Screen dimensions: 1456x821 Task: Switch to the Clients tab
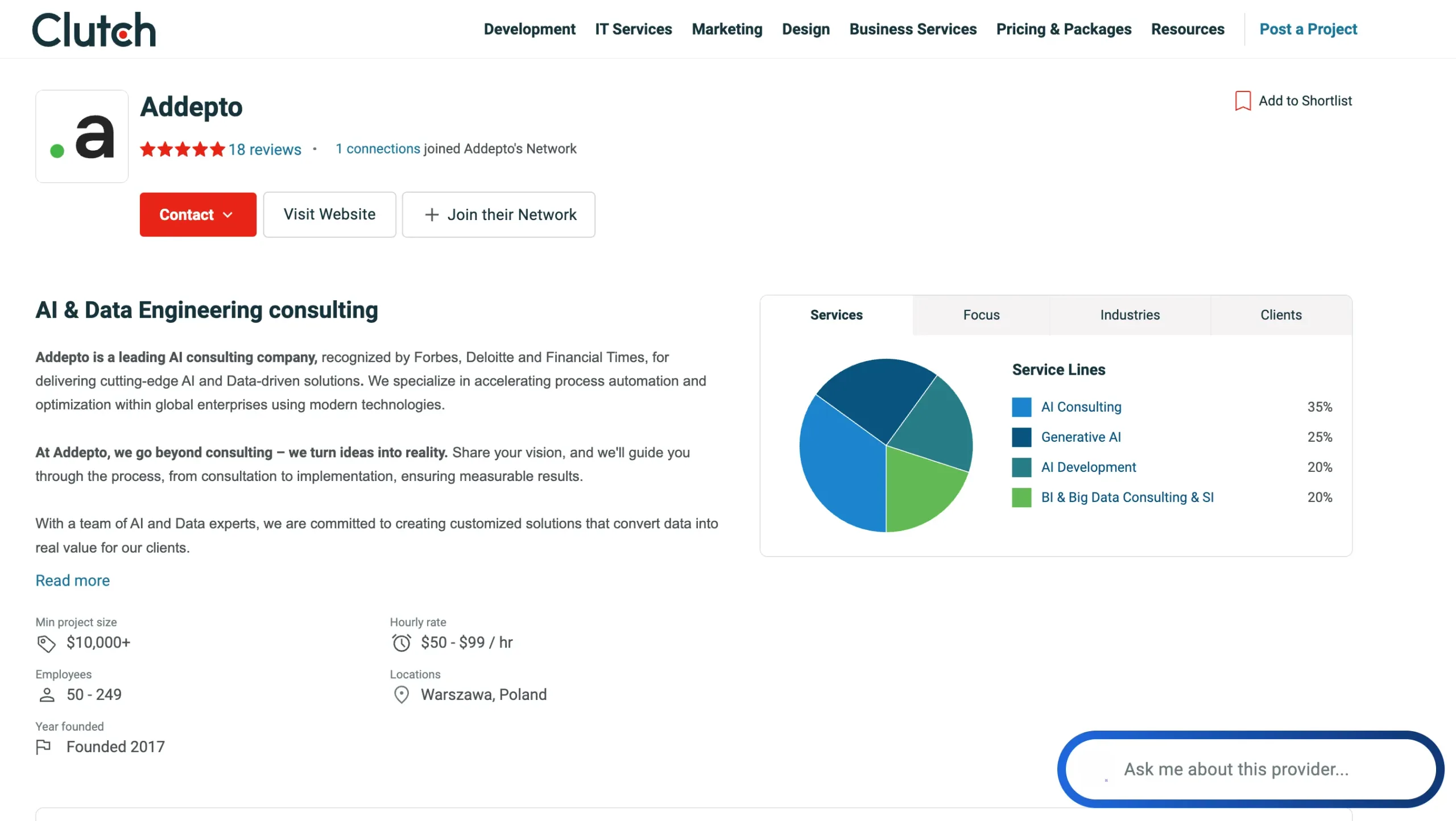pos(1280,314)
